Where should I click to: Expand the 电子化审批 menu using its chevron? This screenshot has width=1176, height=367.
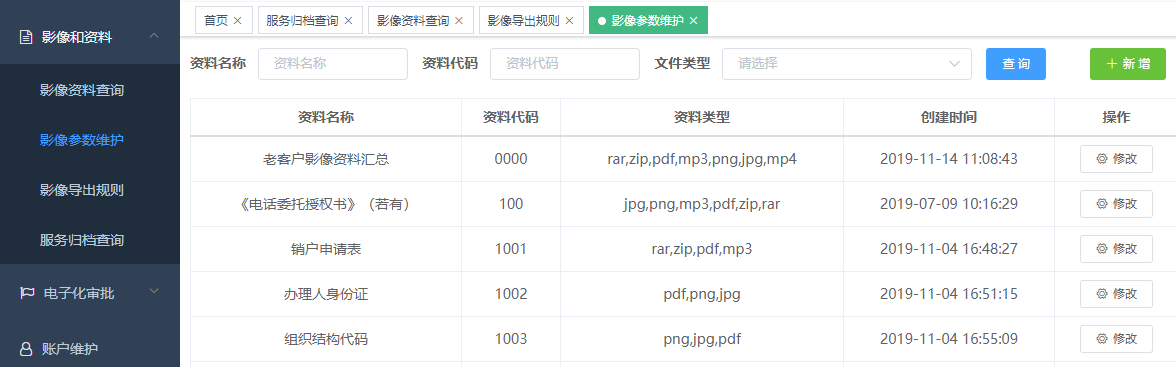154,291
